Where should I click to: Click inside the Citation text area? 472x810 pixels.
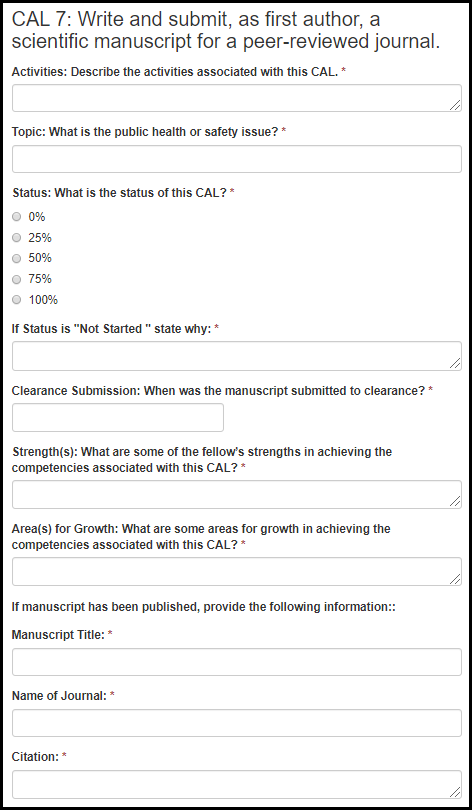(237, 785)
